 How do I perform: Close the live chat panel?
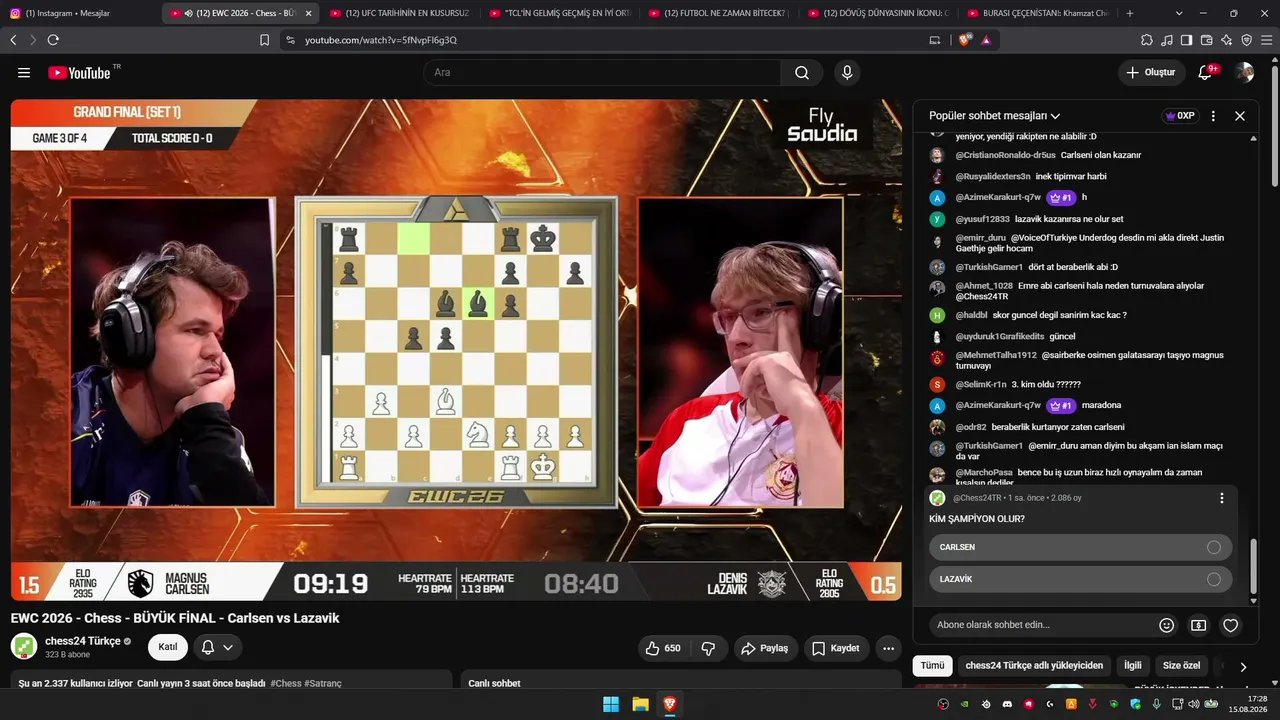(1240, 116)
